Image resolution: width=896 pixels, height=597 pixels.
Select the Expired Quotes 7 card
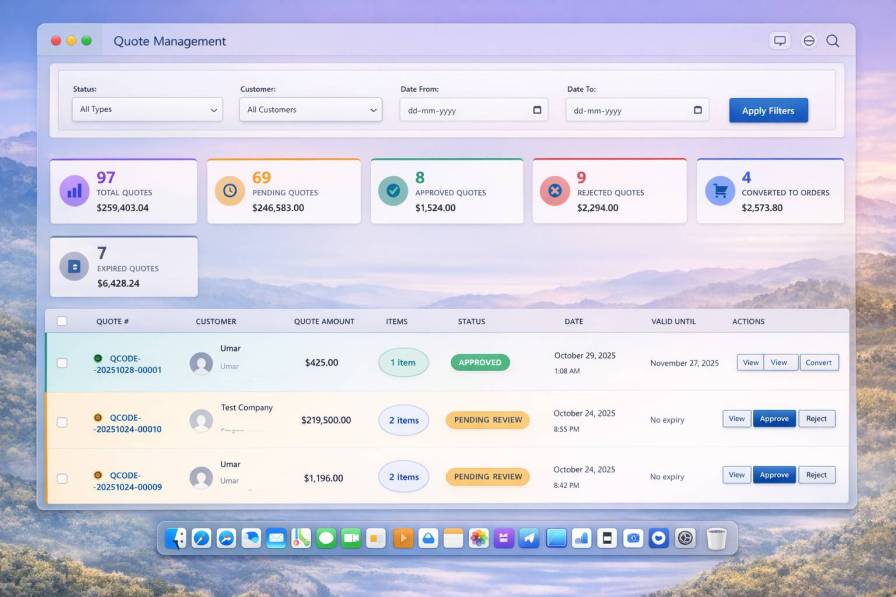click(x=124, y=267)
